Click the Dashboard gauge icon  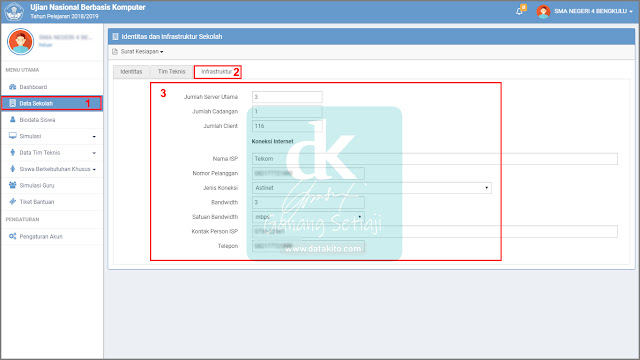pyautogui.click(x=13, y=87)
